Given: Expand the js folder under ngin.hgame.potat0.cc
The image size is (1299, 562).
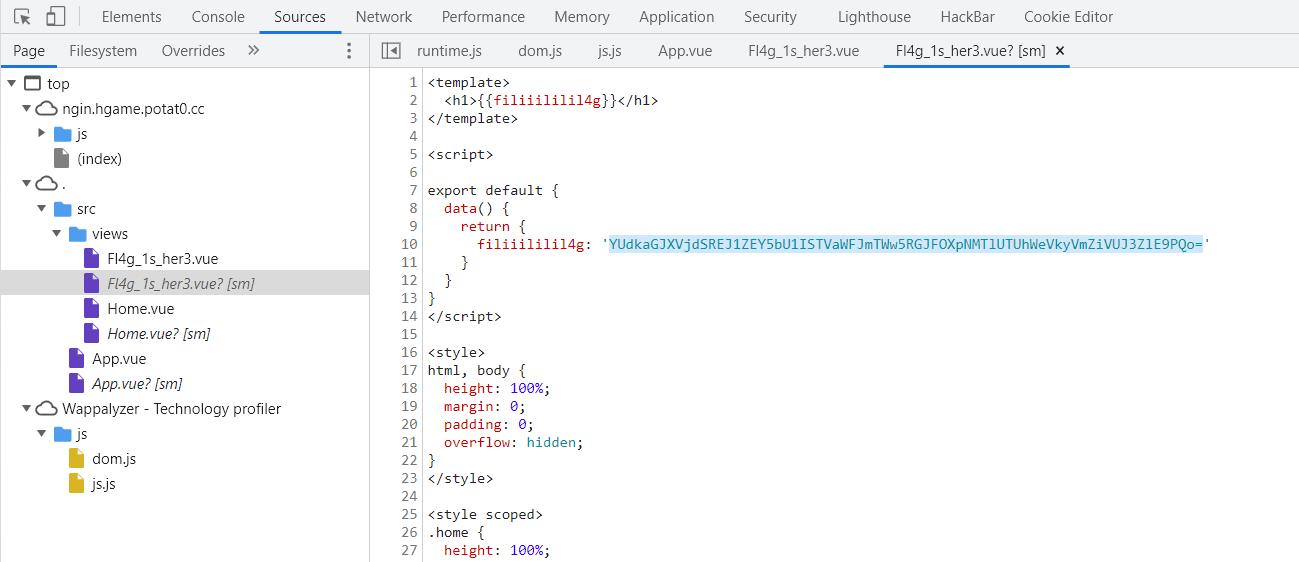Looking at the screenshot, I should (x=41, y=134).
